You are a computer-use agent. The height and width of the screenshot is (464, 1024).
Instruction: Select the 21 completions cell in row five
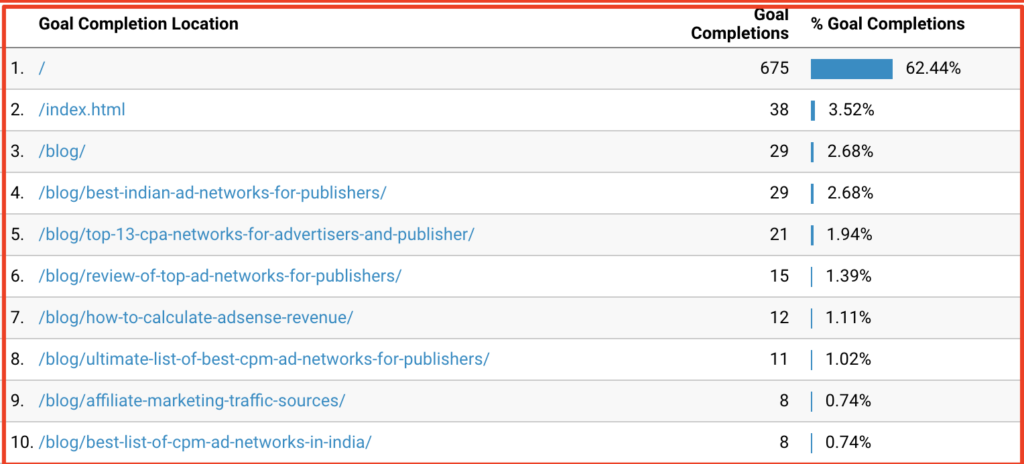click(x=778, y=235)
